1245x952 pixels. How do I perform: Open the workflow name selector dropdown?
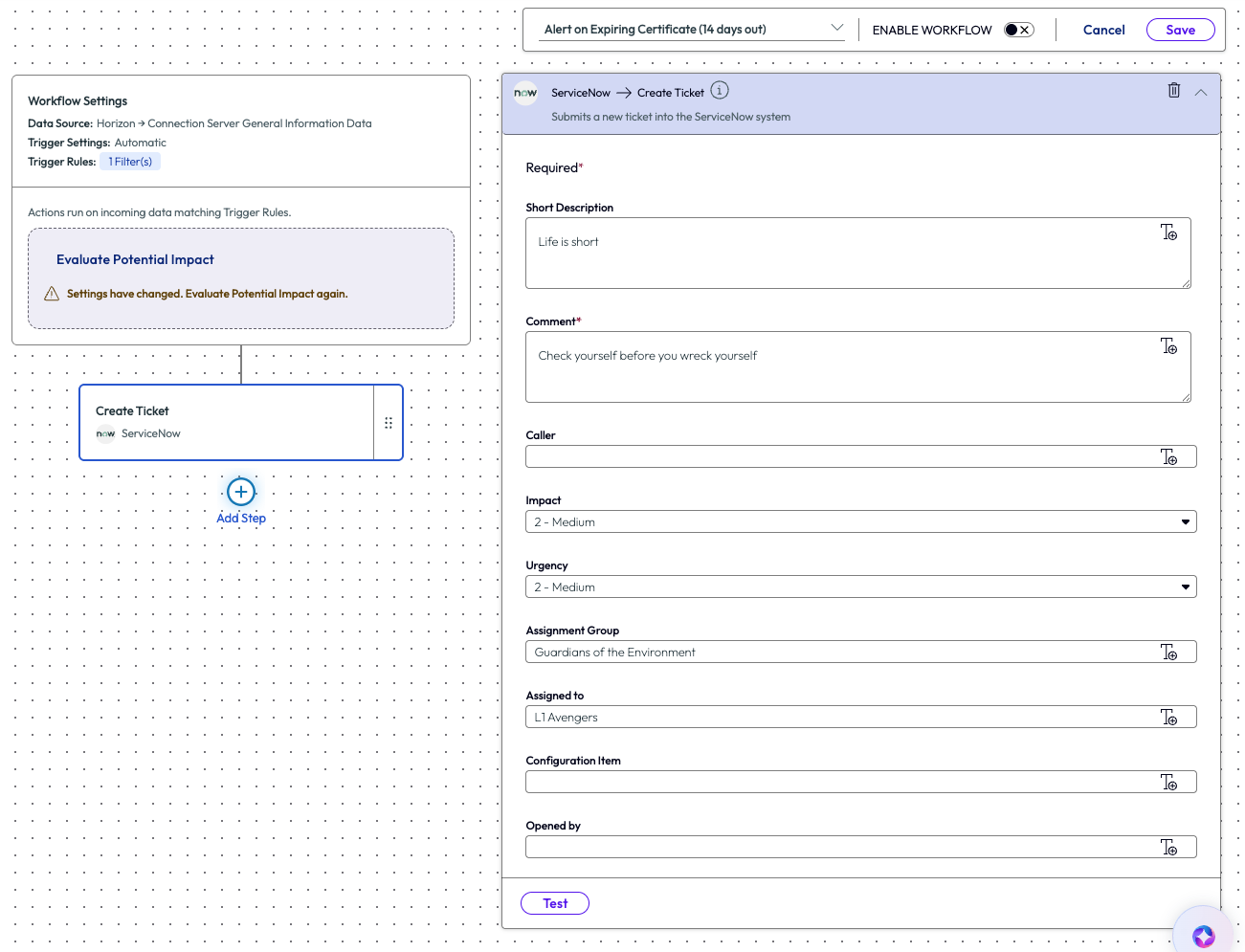(838, 28)
